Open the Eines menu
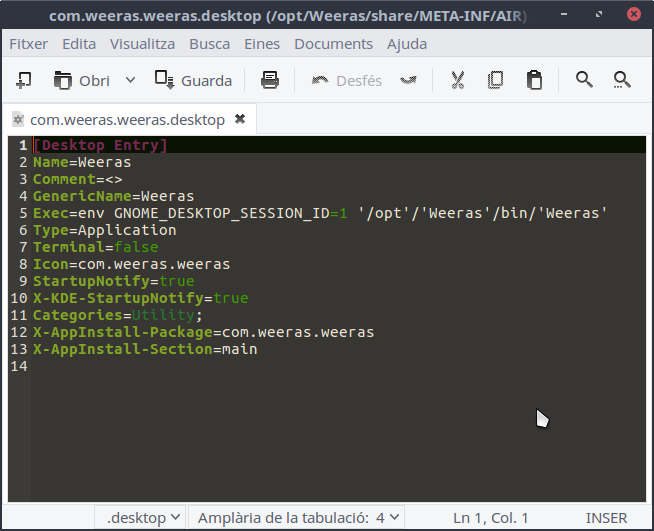654x531 pixels. [x=262, y=44]
